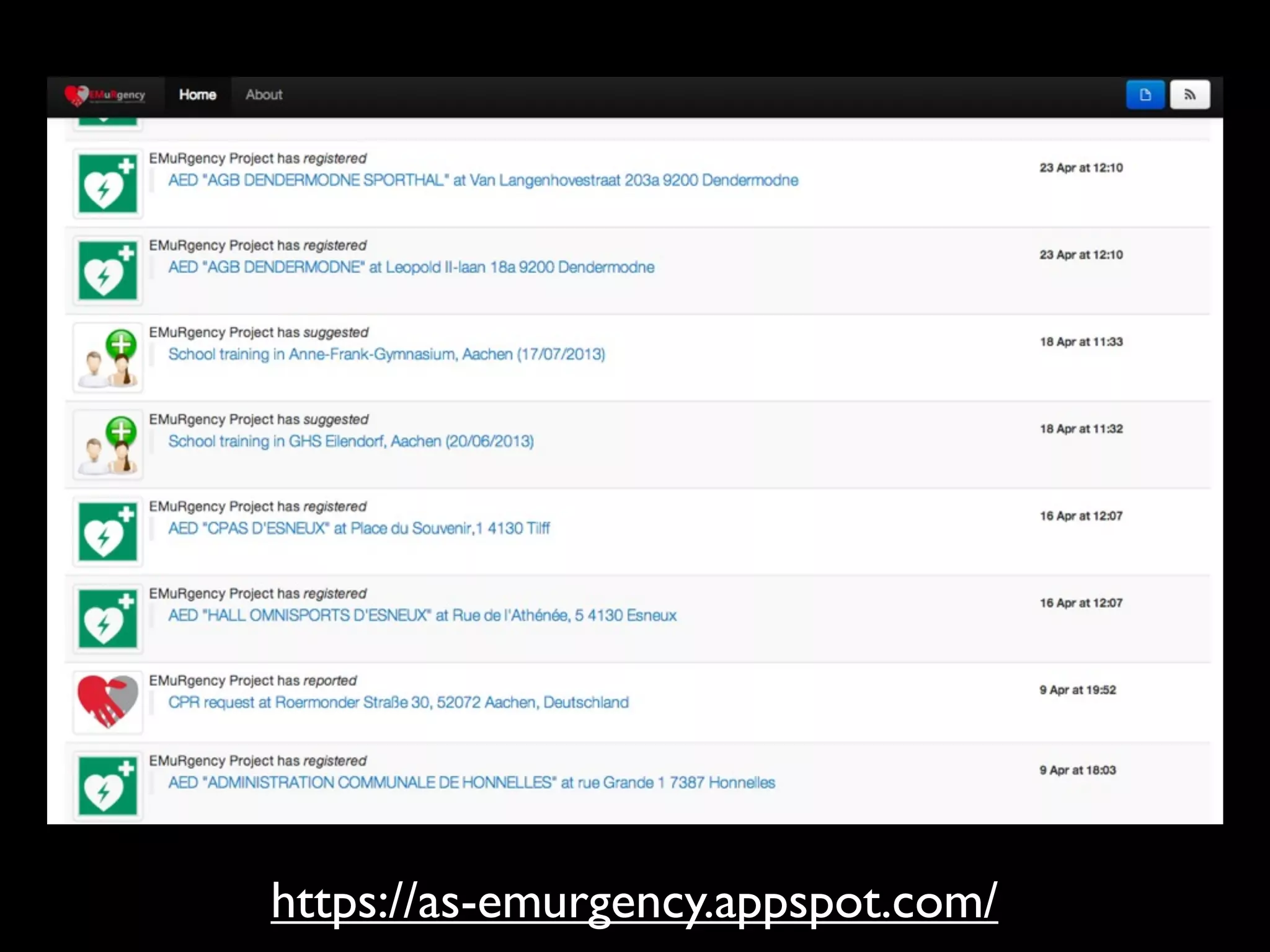This screenshot has width=1270, height=952.
Task: Click AED icon for Leopold II-laan entry
Action: point(108,271)
